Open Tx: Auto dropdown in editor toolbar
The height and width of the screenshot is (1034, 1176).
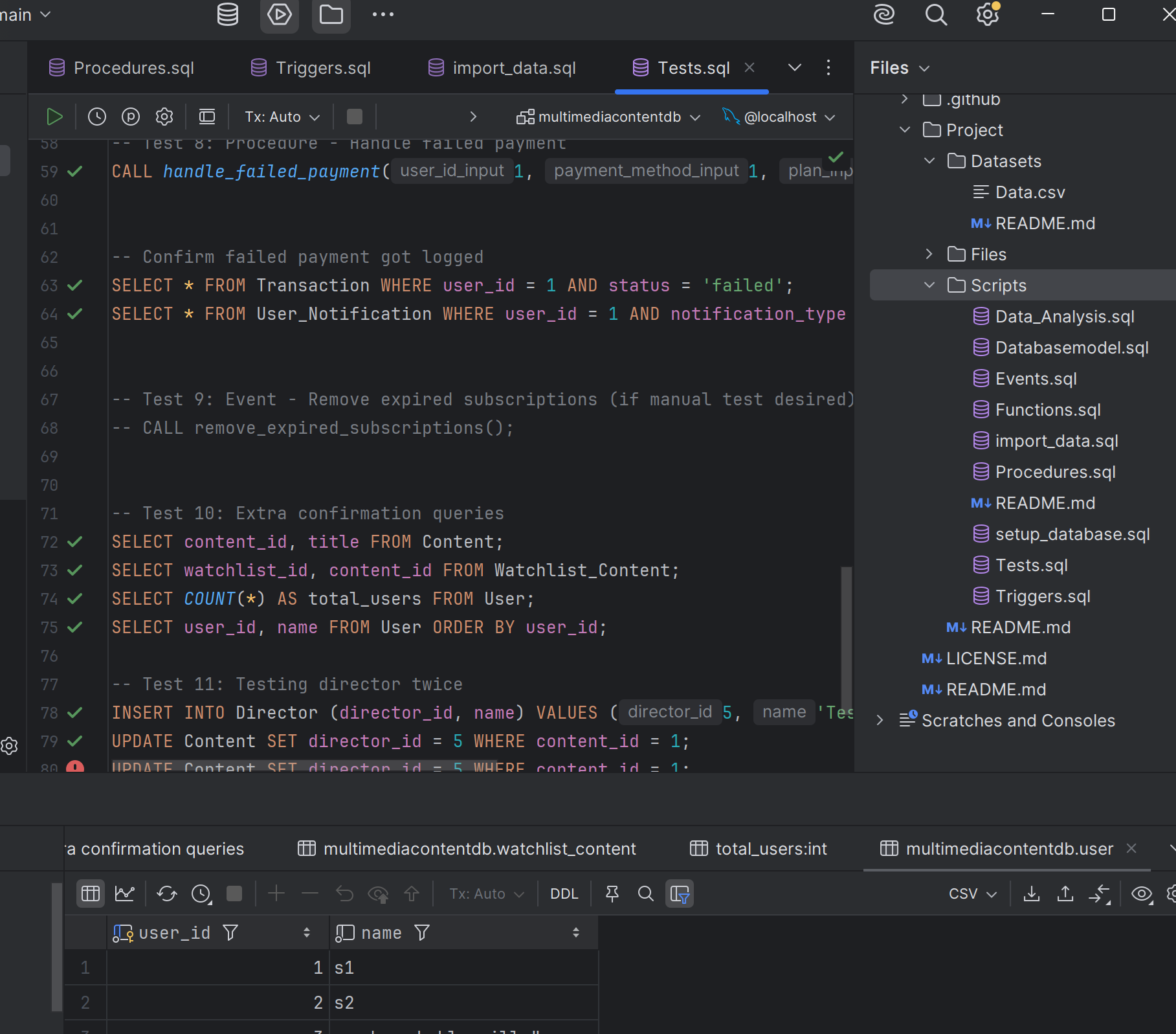[x=282, y=117]
